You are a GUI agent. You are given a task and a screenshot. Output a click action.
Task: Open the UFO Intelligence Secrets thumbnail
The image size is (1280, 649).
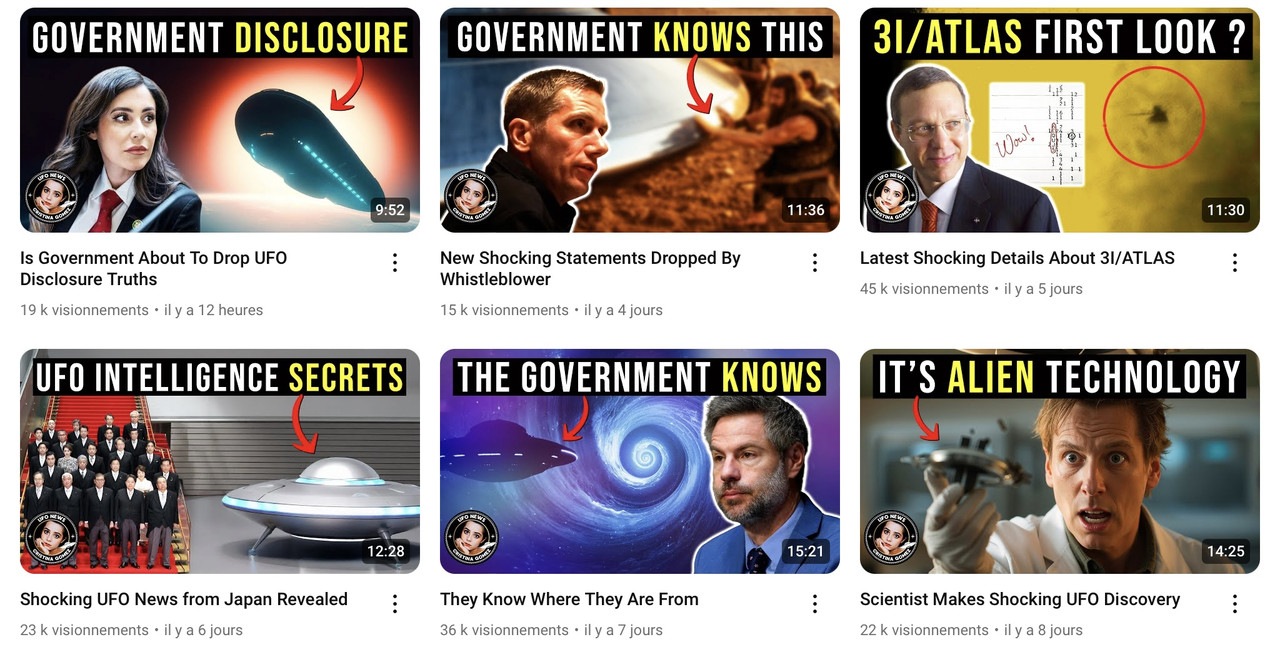(x=220, y=461)
